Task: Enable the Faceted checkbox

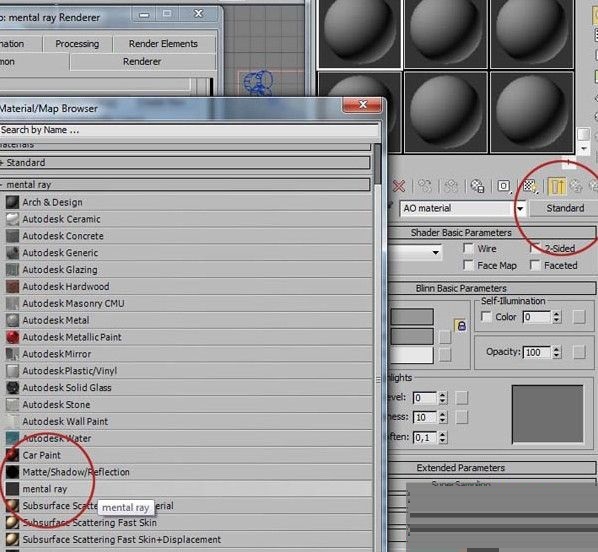Action: coord(535,265)
